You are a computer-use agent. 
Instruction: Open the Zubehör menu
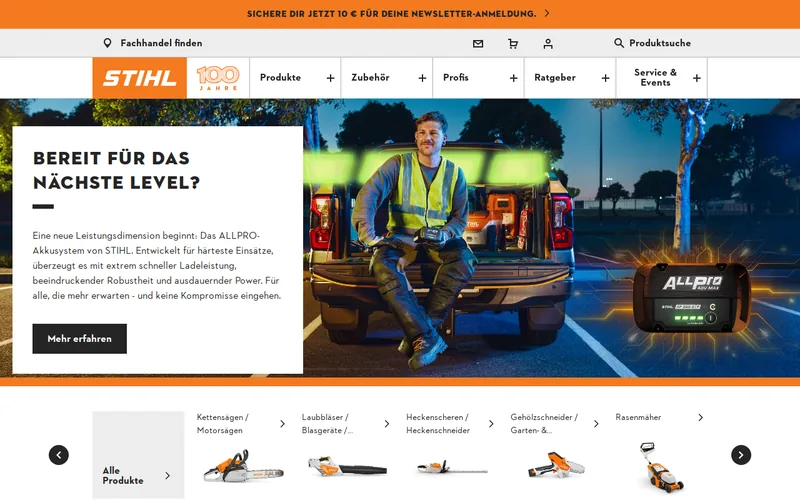coord(370,78)
